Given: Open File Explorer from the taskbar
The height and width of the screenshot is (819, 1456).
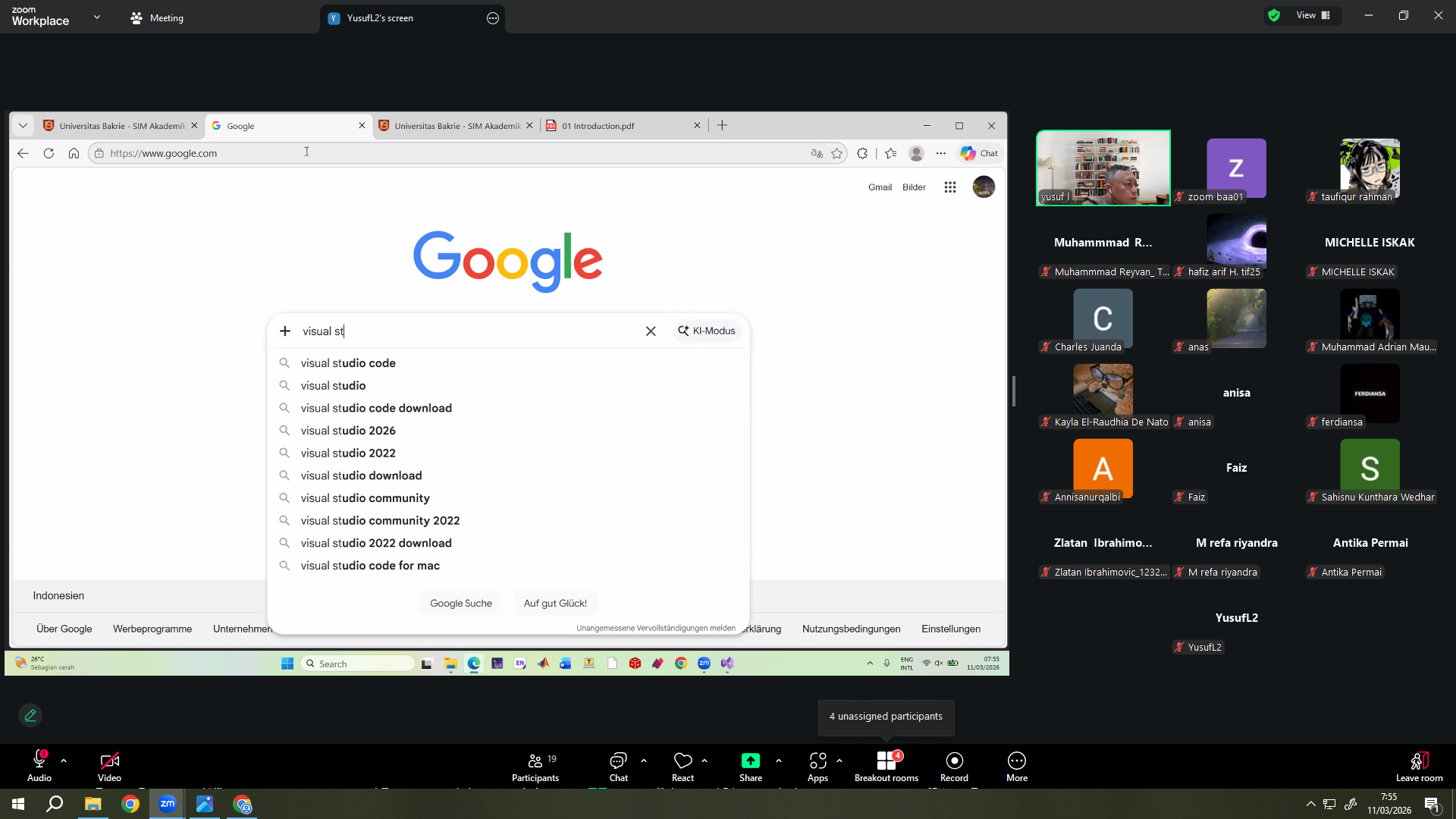Looking at the screenshot, I should 93,804.
